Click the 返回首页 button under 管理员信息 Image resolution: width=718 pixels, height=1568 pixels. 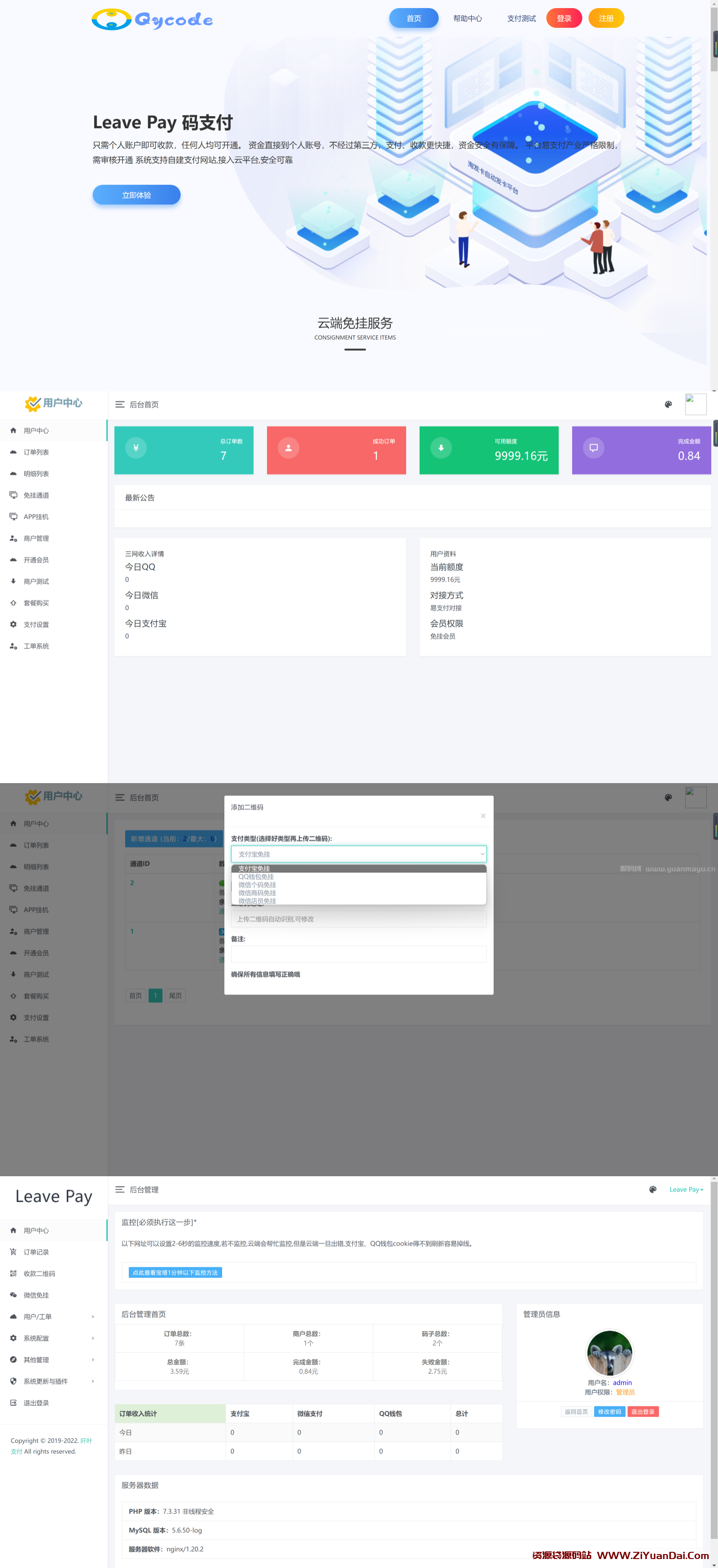(x=576, y=1411)
